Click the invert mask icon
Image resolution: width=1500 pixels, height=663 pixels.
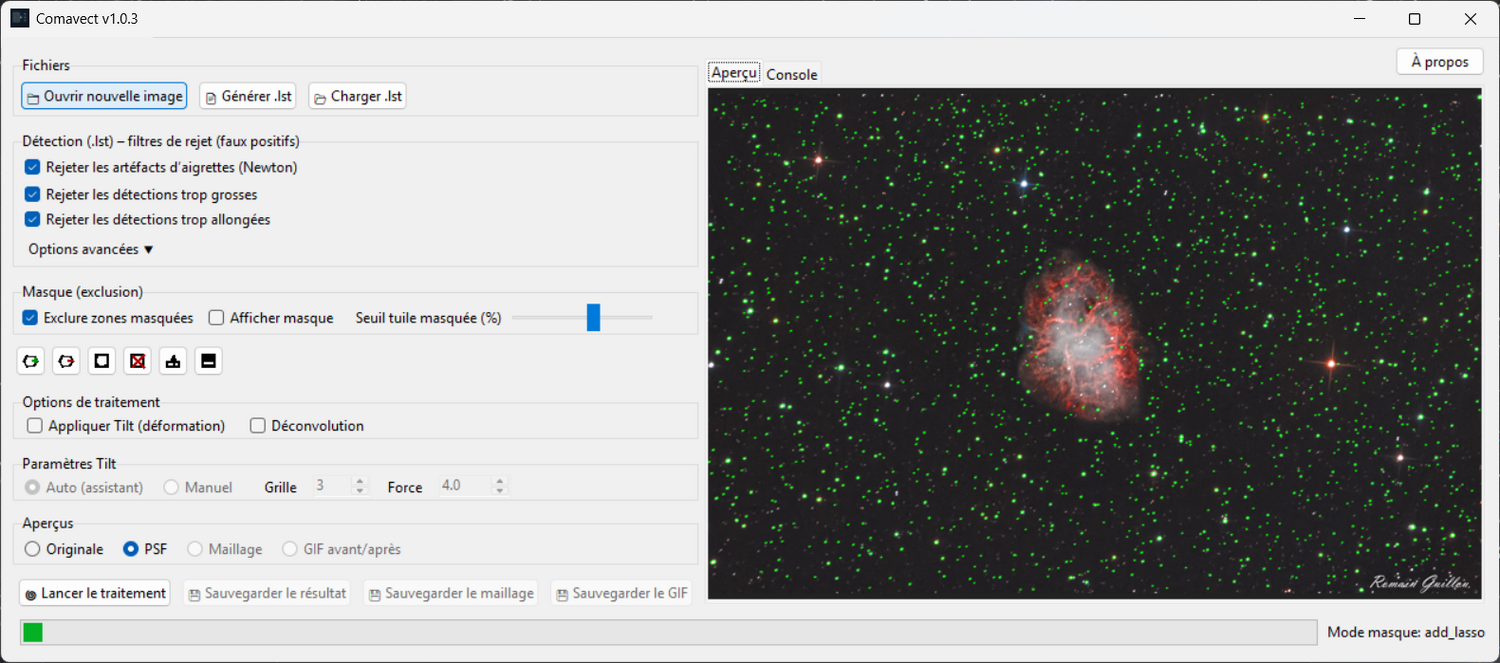(208, 360)
